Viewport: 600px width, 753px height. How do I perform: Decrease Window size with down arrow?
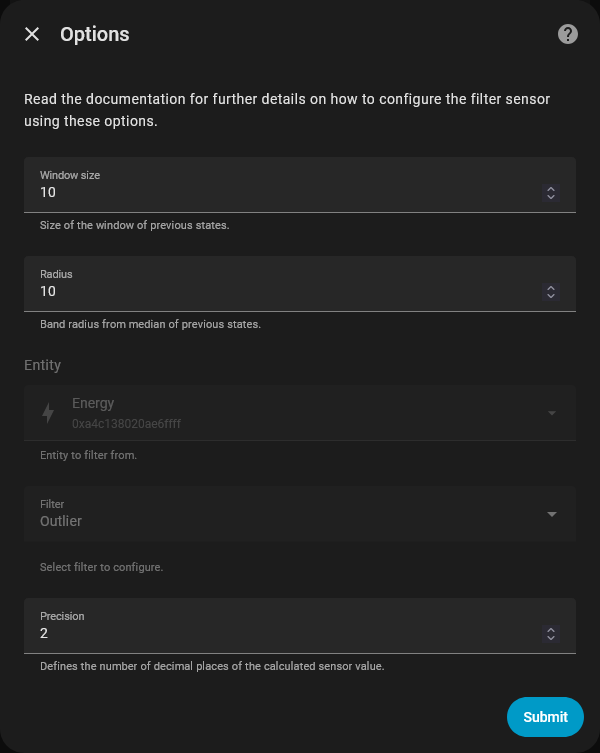550,197
